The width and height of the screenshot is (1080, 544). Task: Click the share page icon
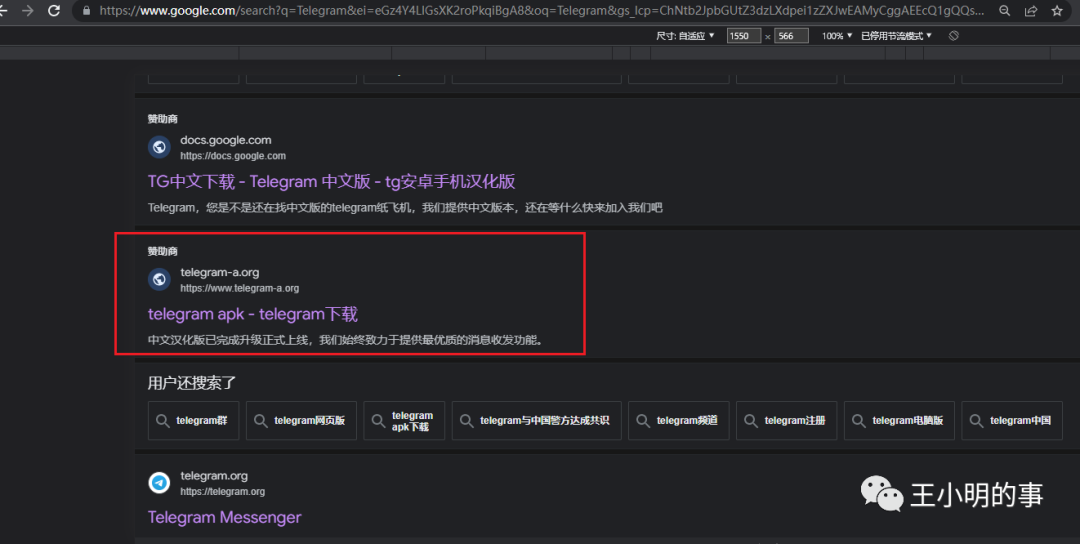click(1031, 11)
